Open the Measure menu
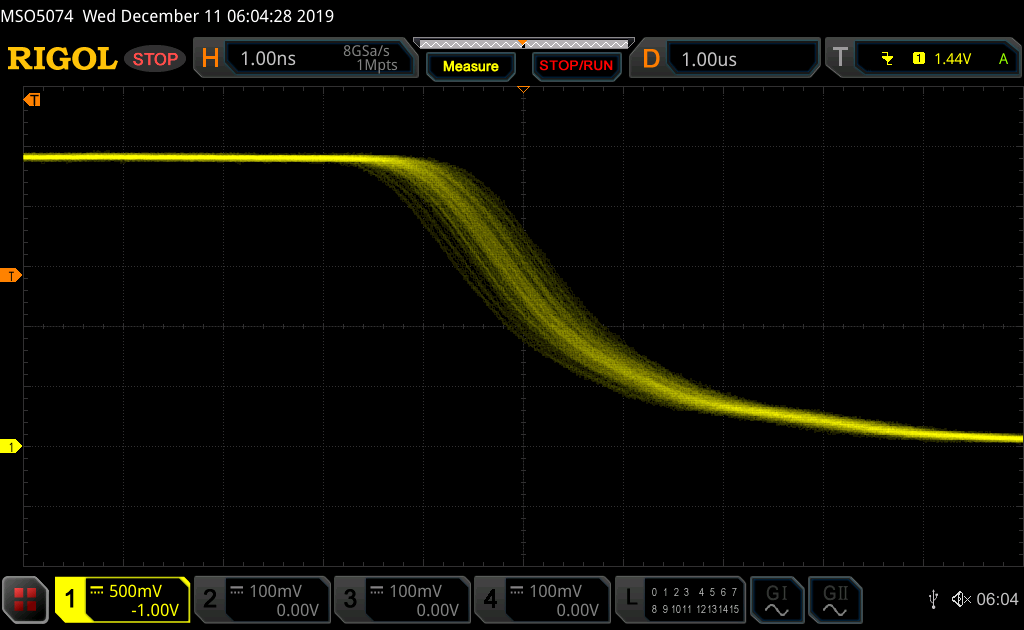 coord(471,66)
